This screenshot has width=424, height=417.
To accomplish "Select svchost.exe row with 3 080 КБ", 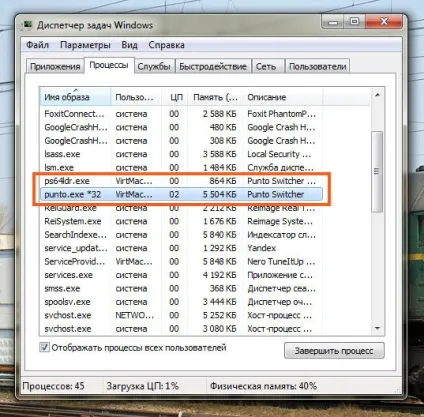I will coord(181,329).
